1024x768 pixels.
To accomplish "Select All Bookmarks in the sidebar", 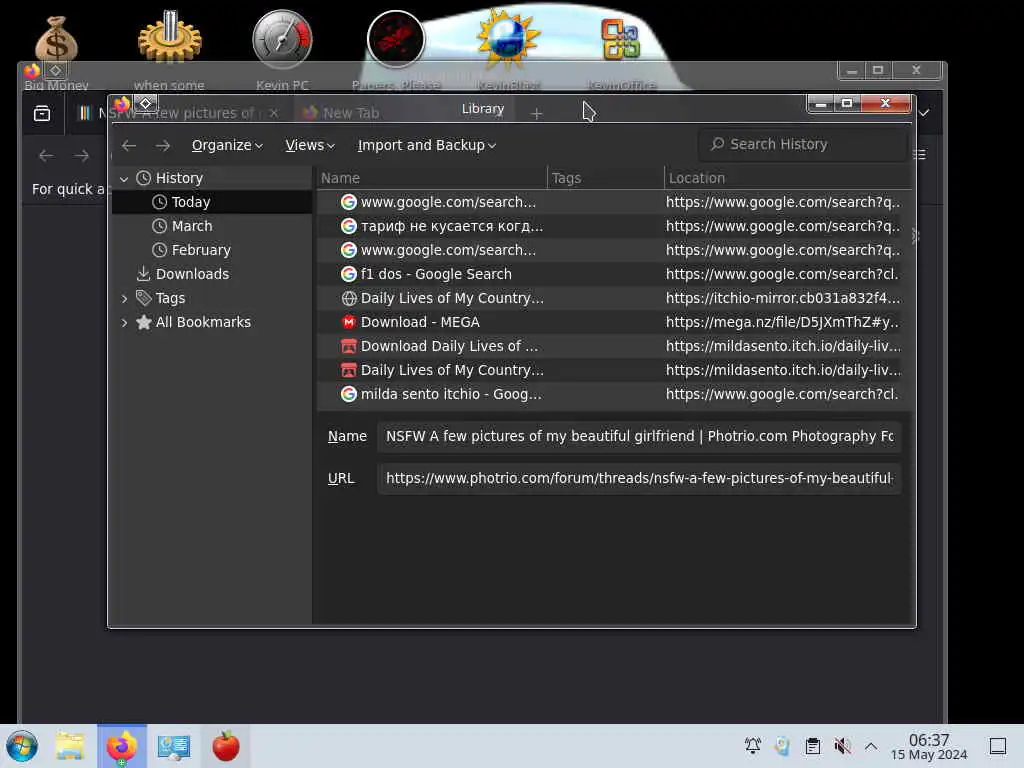I will (203, 323).
